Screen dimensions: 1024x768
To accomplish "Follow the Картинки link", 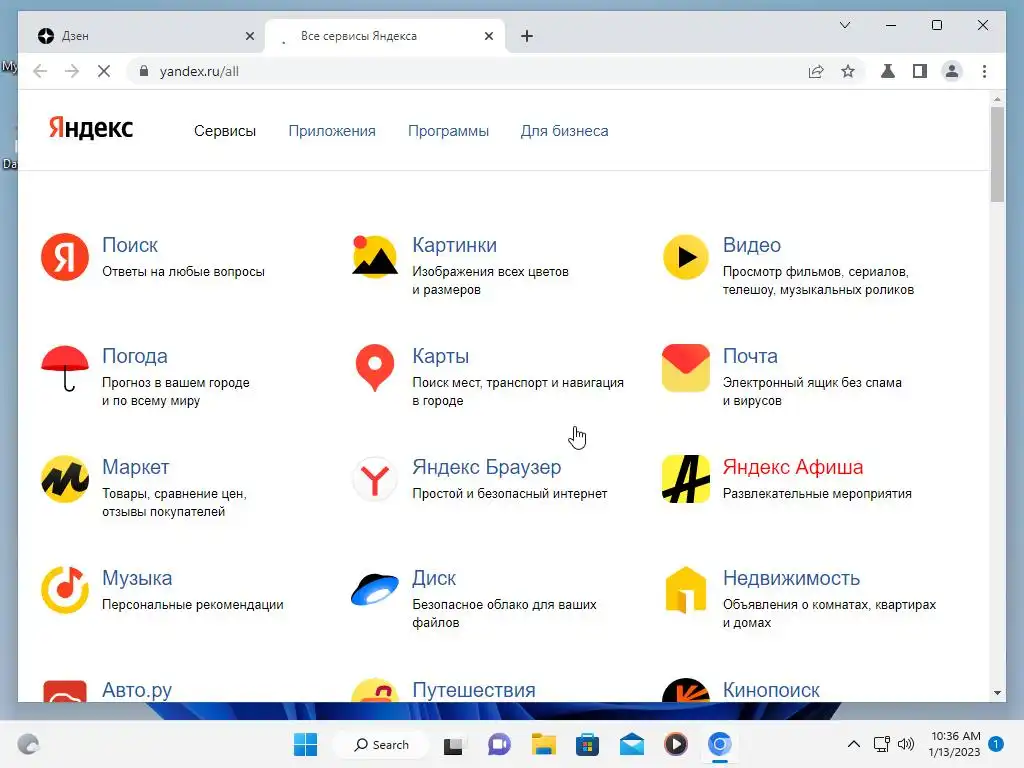I will pyautogui.click(x=455, y=245).
